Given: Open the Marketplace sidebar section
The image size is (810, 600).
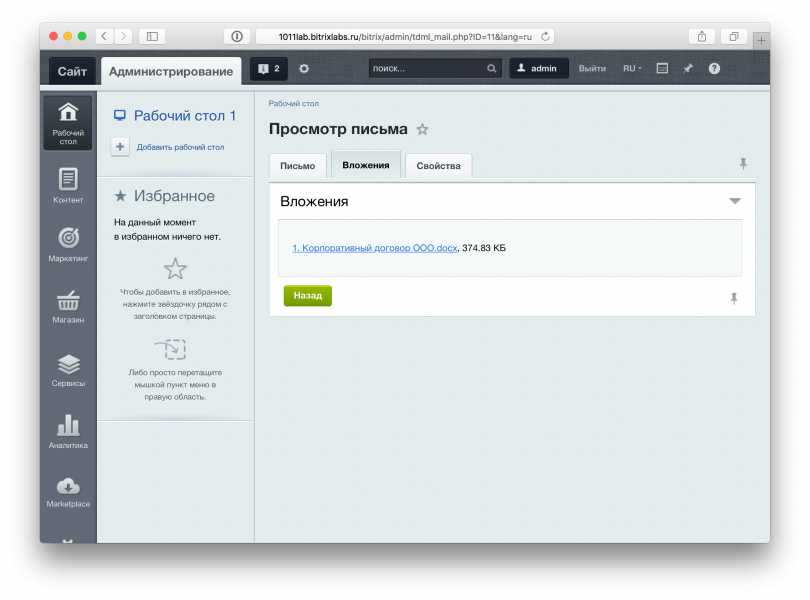Looking at the screenshot, I should (68, 491).
